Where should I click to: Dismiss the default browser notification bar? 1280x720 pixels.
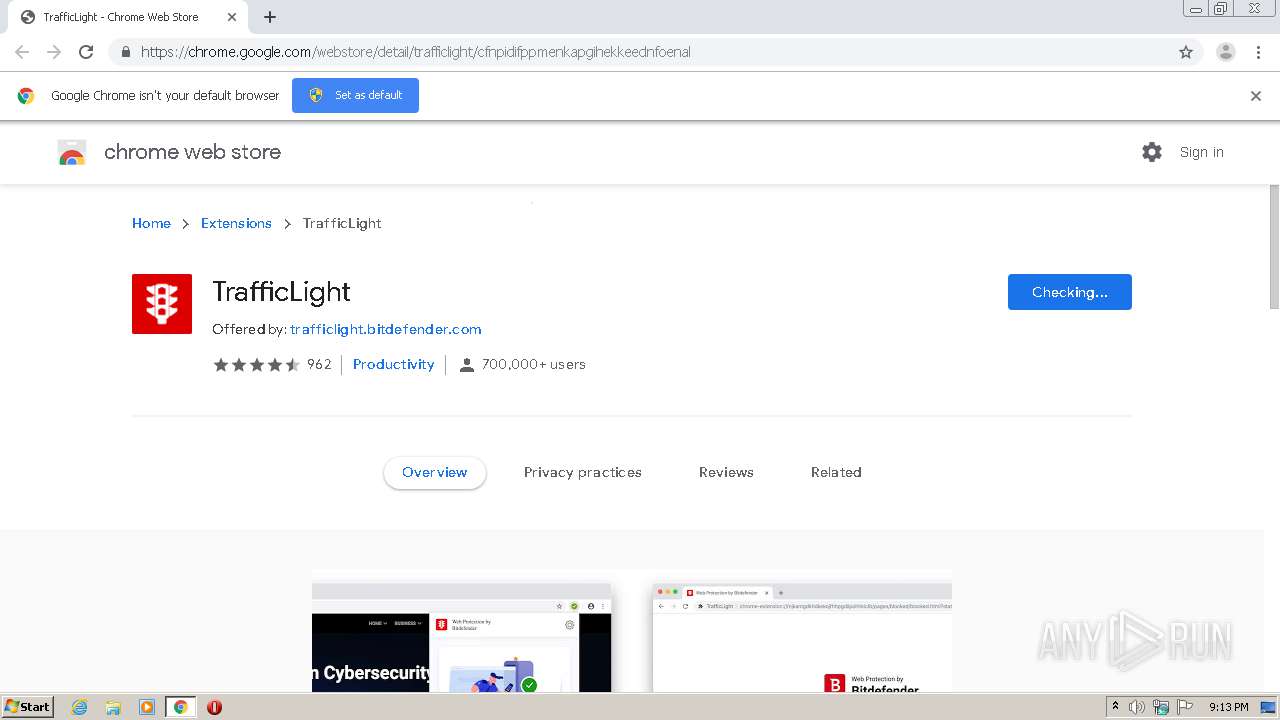pyautogui.click(x=1256, y=96)
